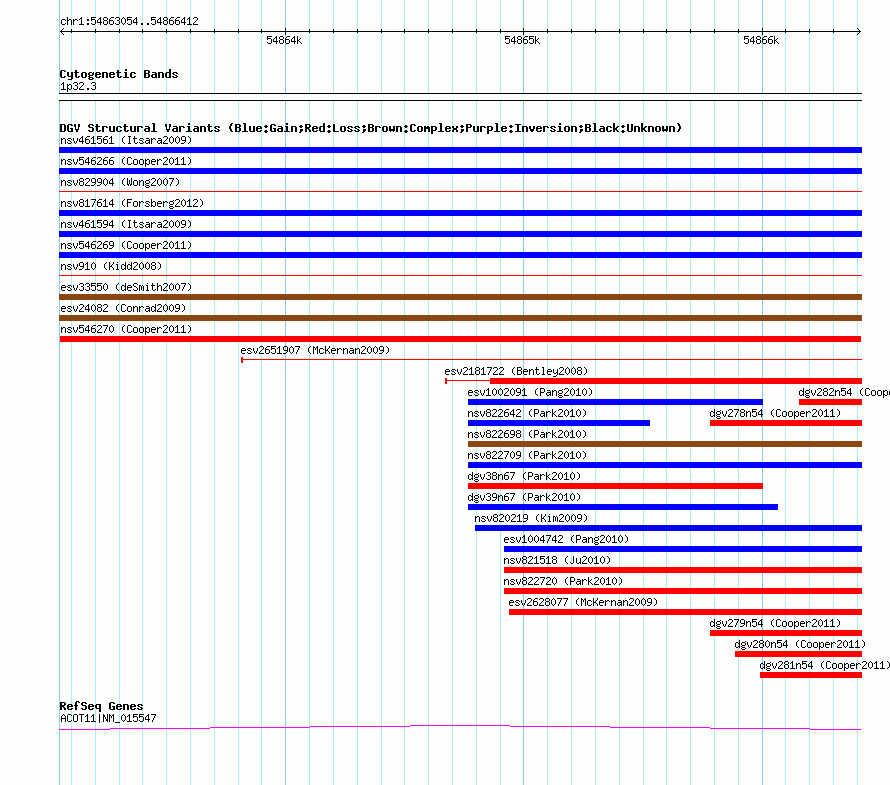Click the blue bar under nsv461561 (Itsara2009)

460,150
